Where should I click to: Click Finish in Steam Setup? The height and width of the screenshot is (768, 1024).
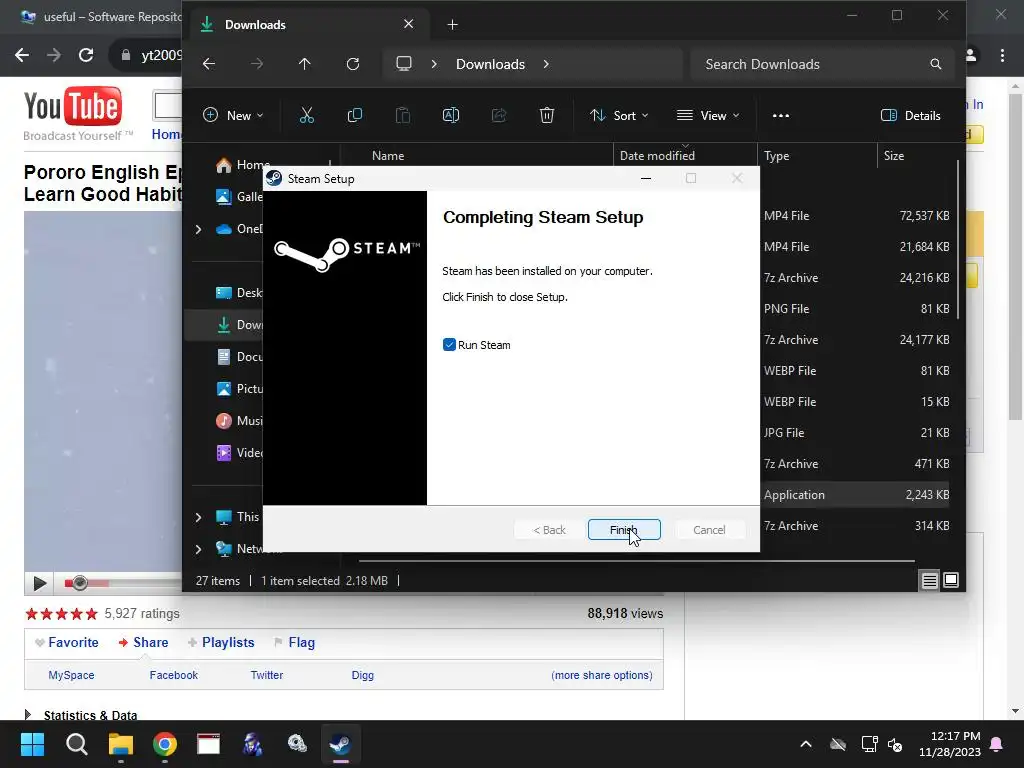point(624,530)
